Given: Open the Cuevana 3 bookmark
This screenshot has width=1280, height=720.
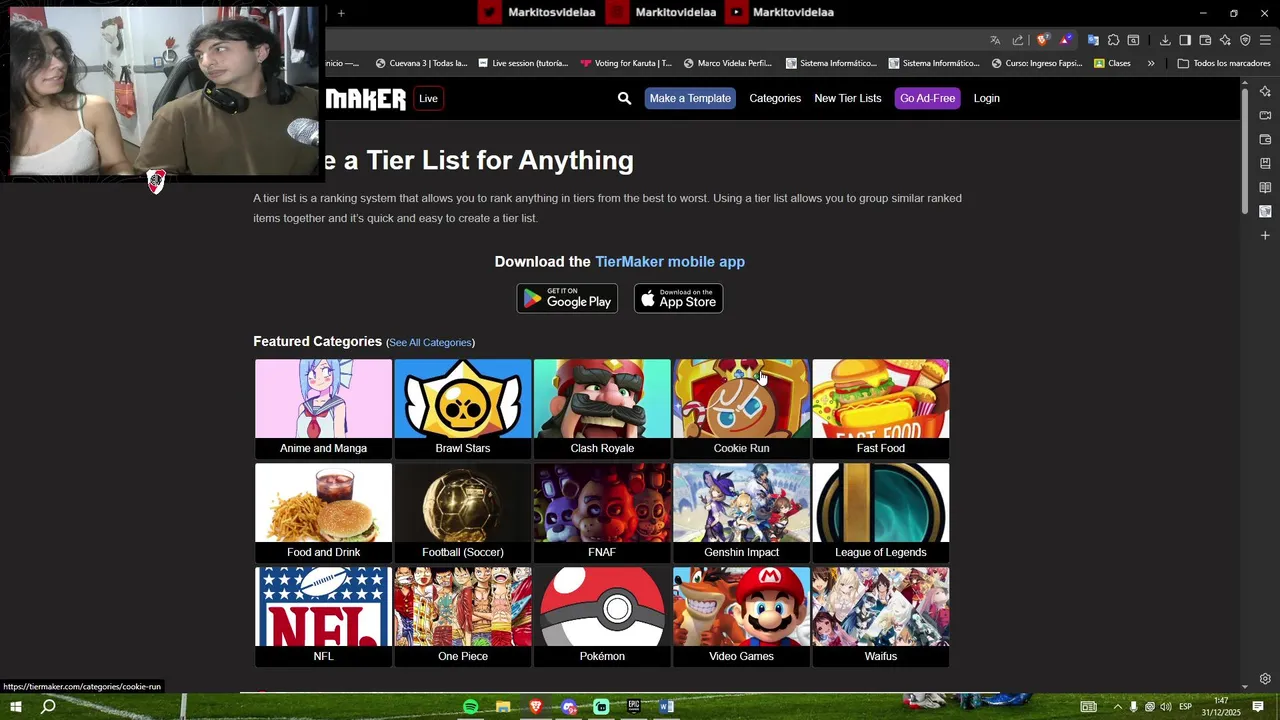Looking at the screenshot, I should click(x=421, y=63).
